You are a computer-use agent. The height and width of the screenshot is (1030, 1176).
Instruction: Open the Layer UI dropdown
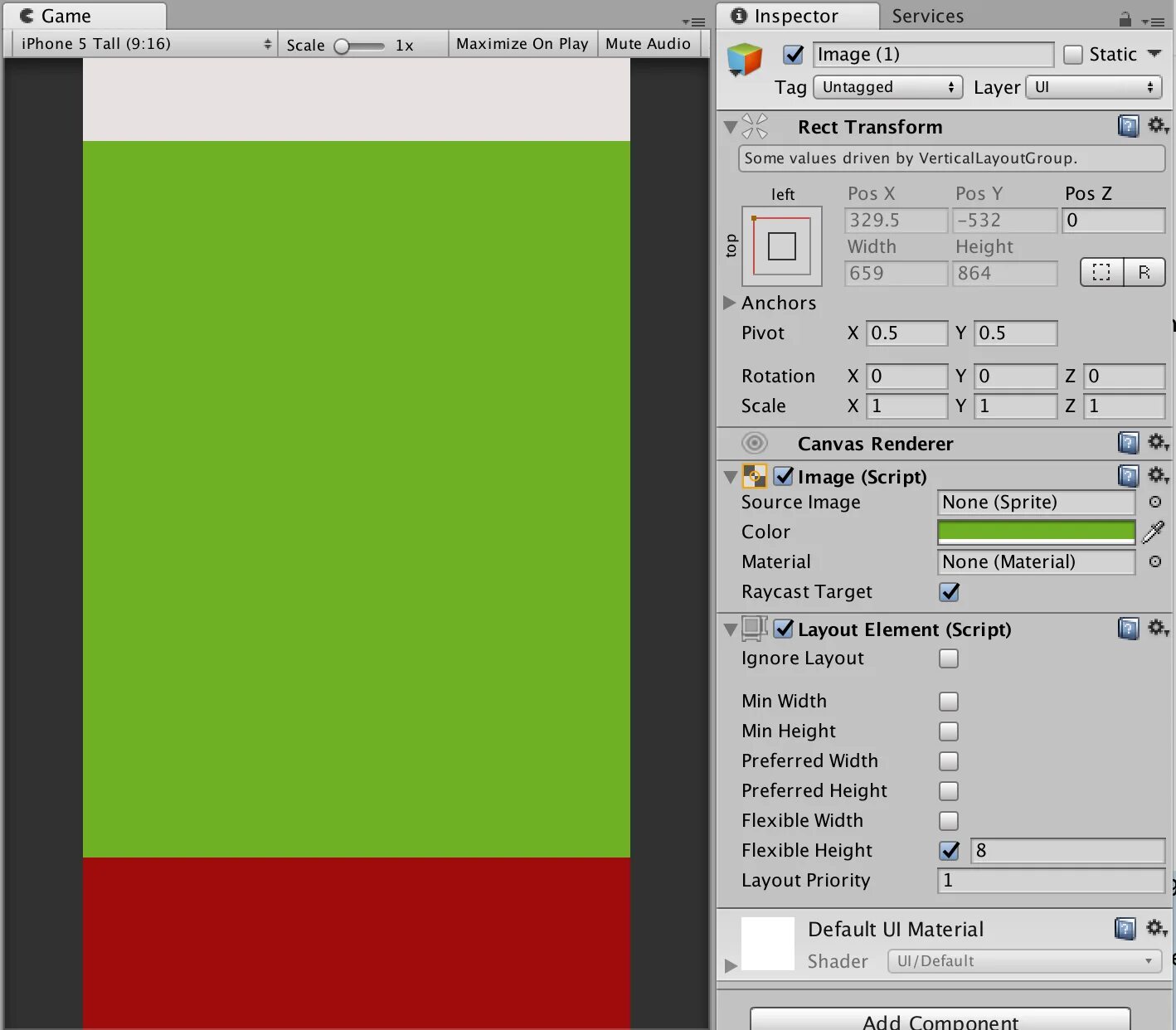point(1094,87)
